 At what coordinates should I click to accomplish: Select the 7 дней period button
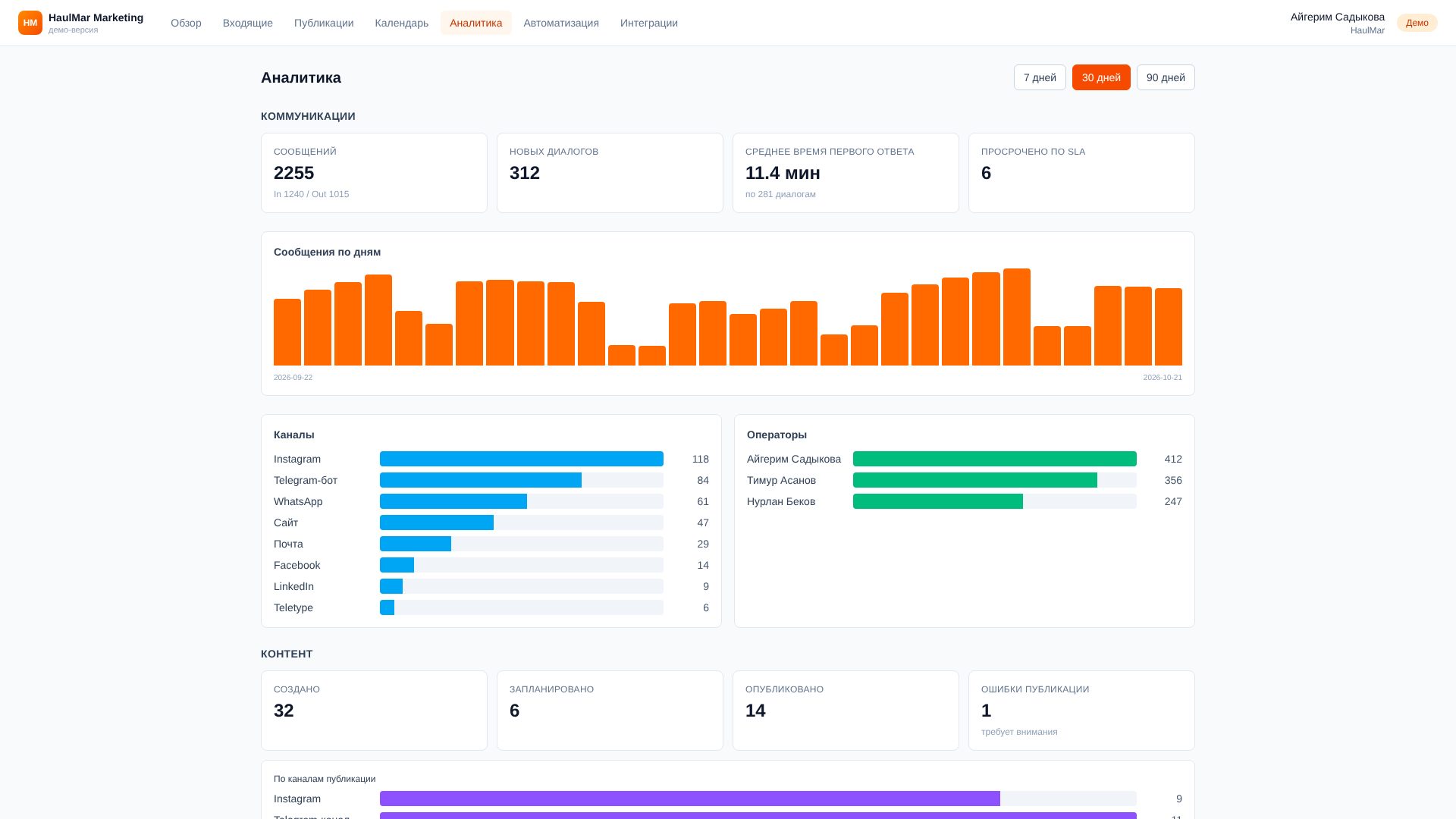[x=1040, y=77]
